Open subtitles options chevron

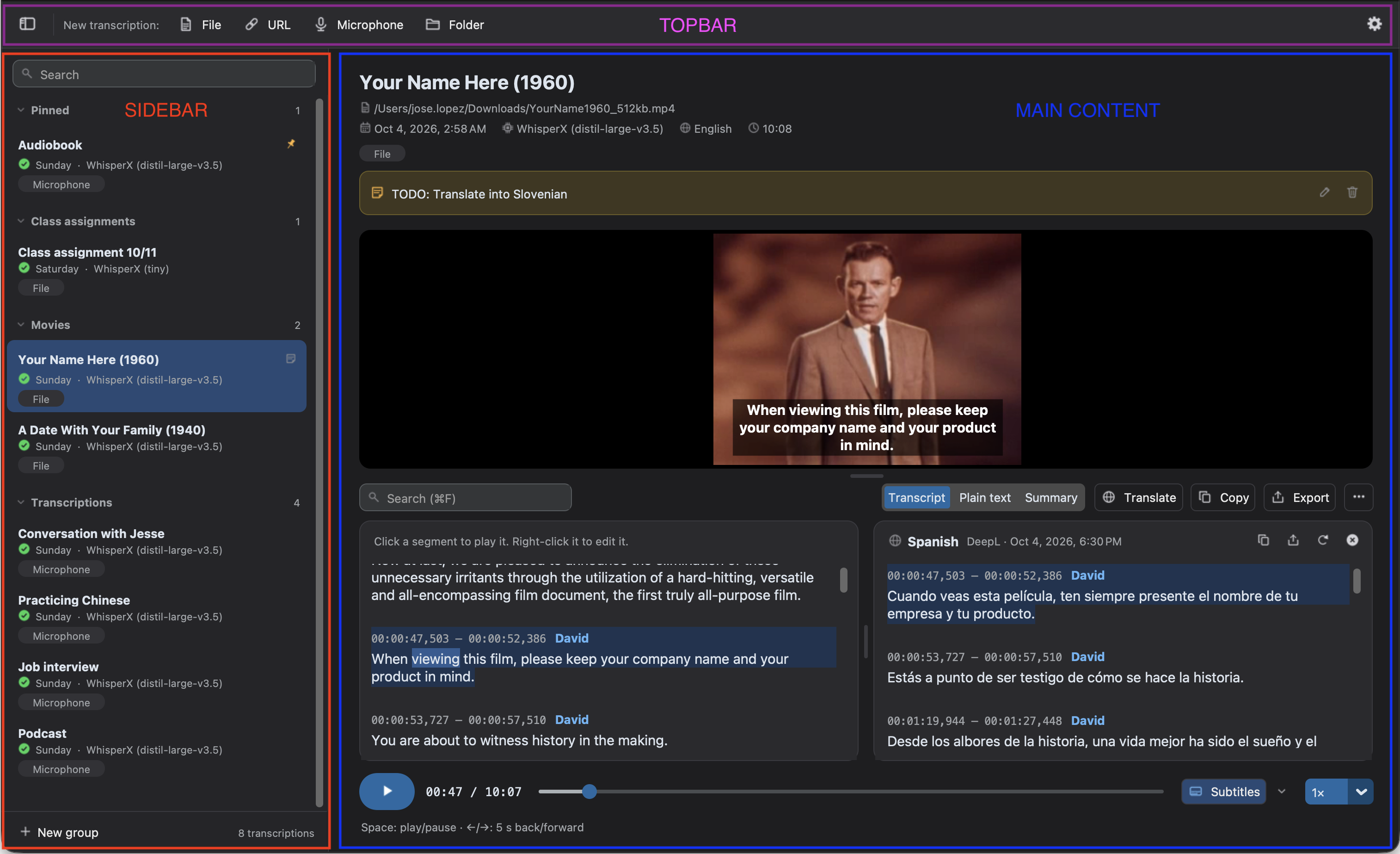[x=1282, y=791]
